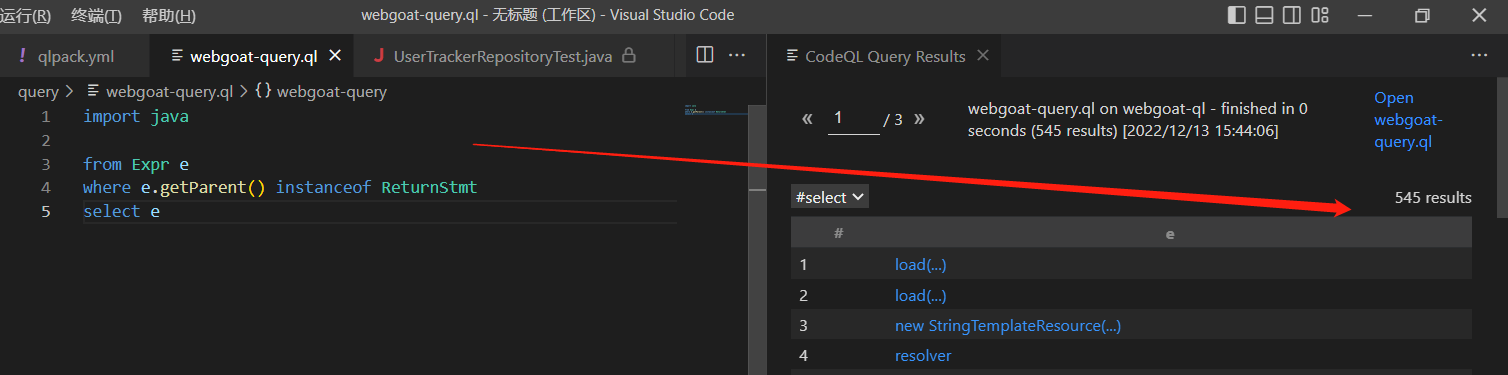
Task: Open the 运行(R) menu
Action: 26,15
